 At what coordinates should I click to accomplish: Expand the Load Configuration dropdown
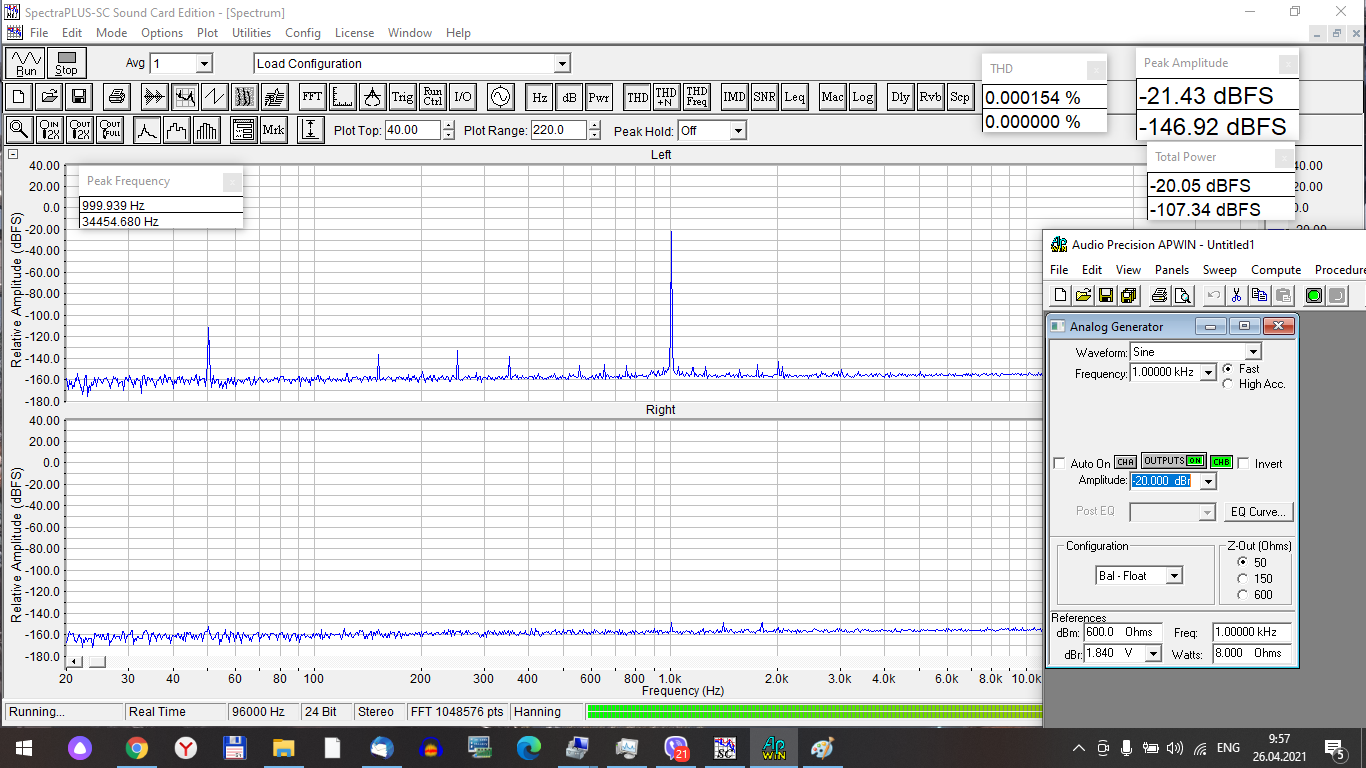tap(562, 64)
